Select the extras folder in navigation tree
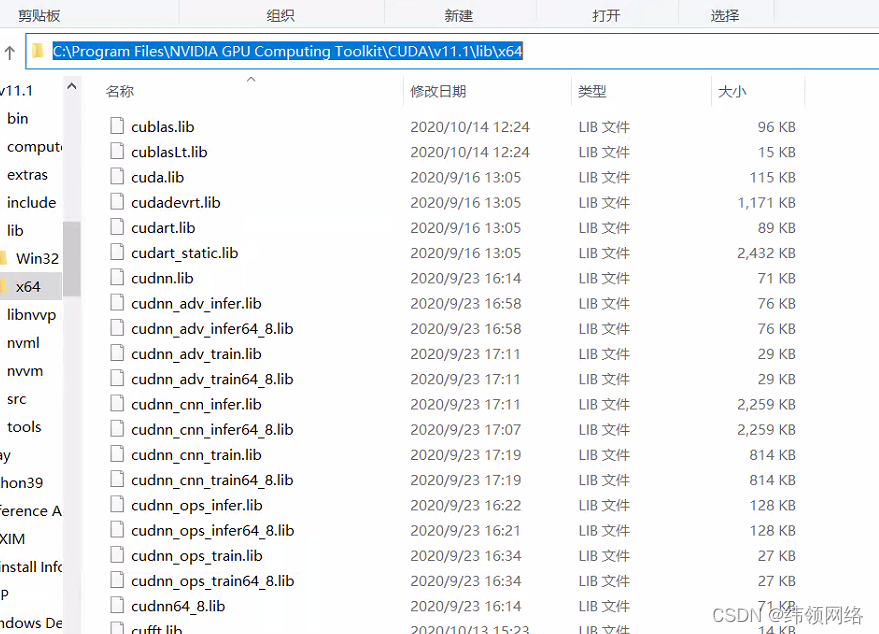 [27, 174]
